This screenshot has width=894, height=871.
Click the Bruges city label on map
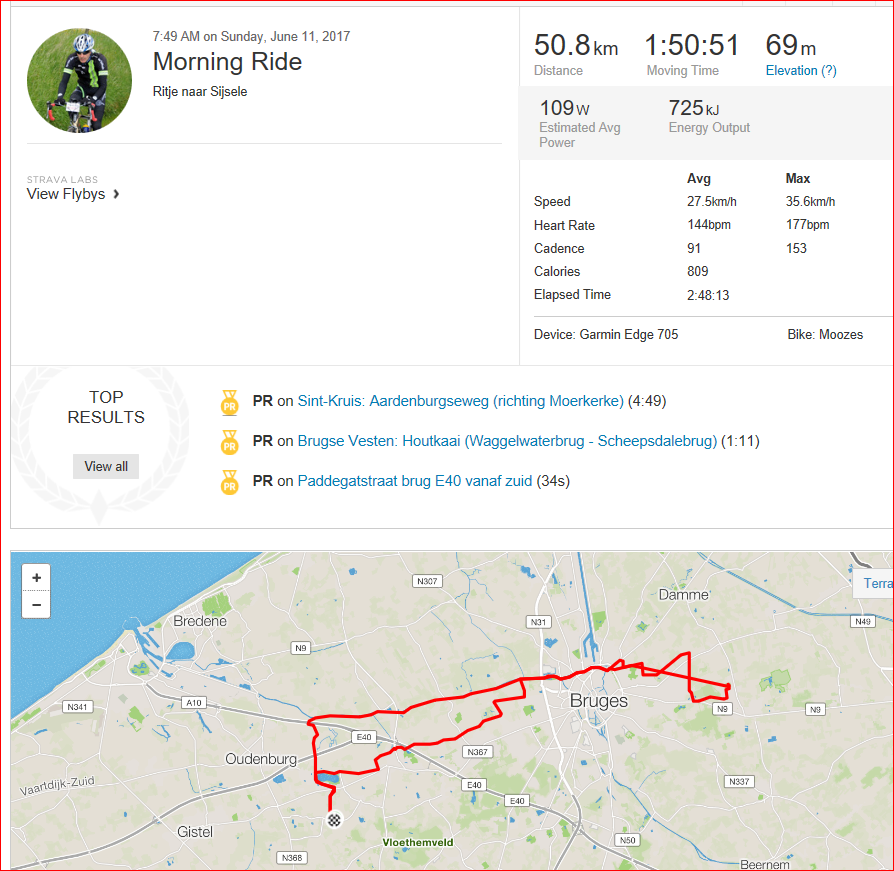[599, 701]
